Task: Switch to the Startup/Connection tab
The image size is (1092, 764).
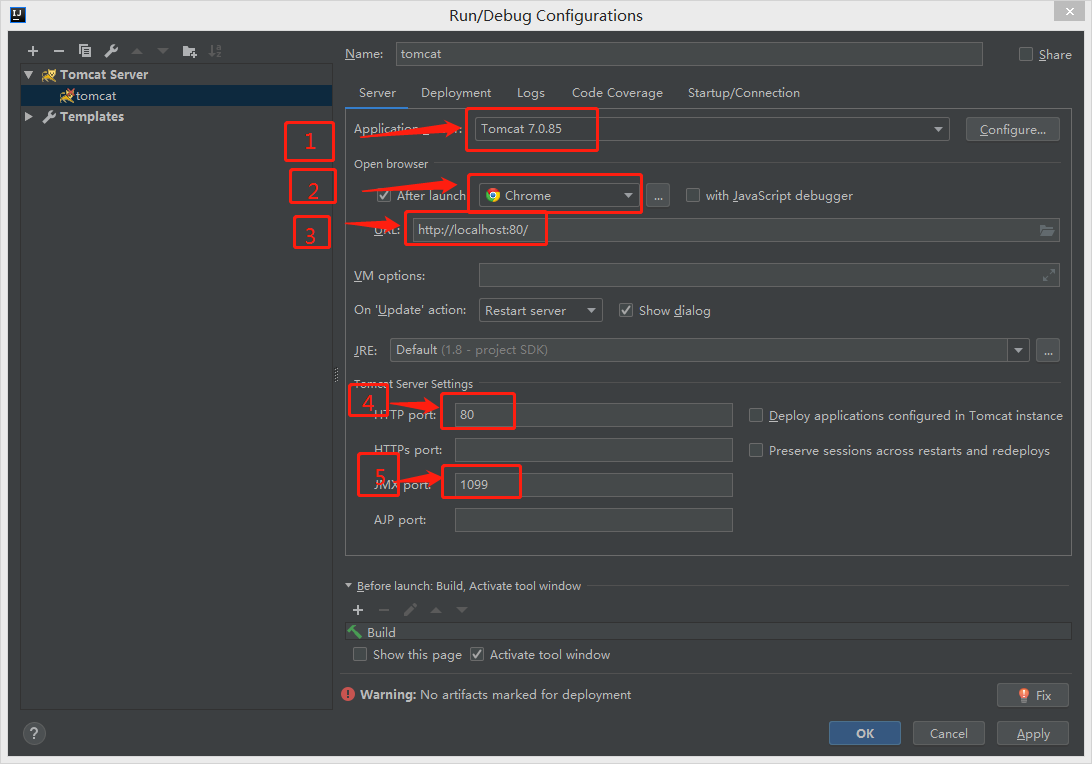Action: click(x=744, y=93)
